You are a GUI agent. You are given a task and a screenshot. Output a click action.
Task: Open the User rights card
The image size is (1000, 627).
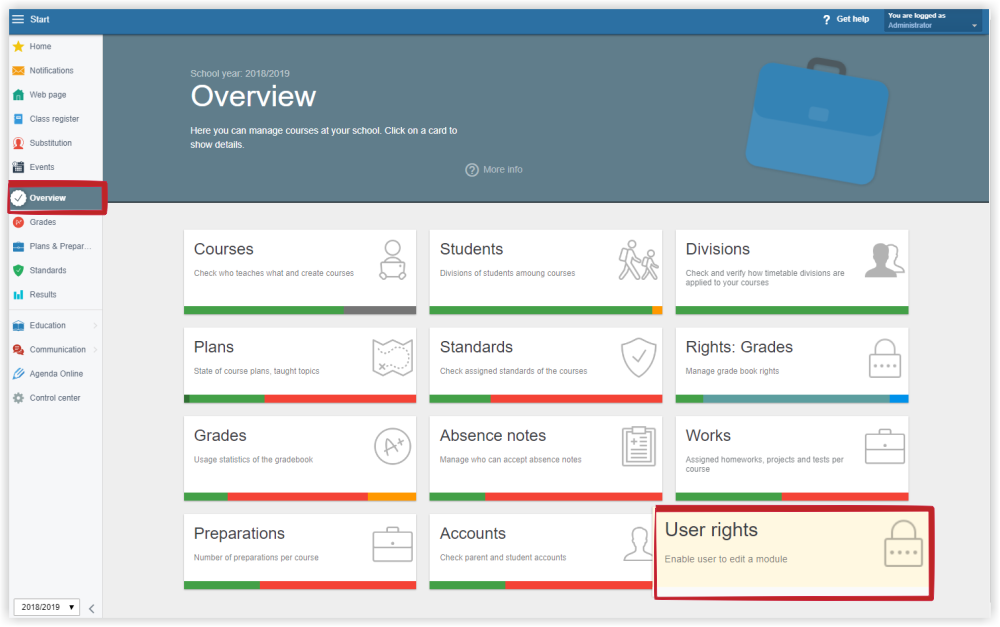(793, 552)
